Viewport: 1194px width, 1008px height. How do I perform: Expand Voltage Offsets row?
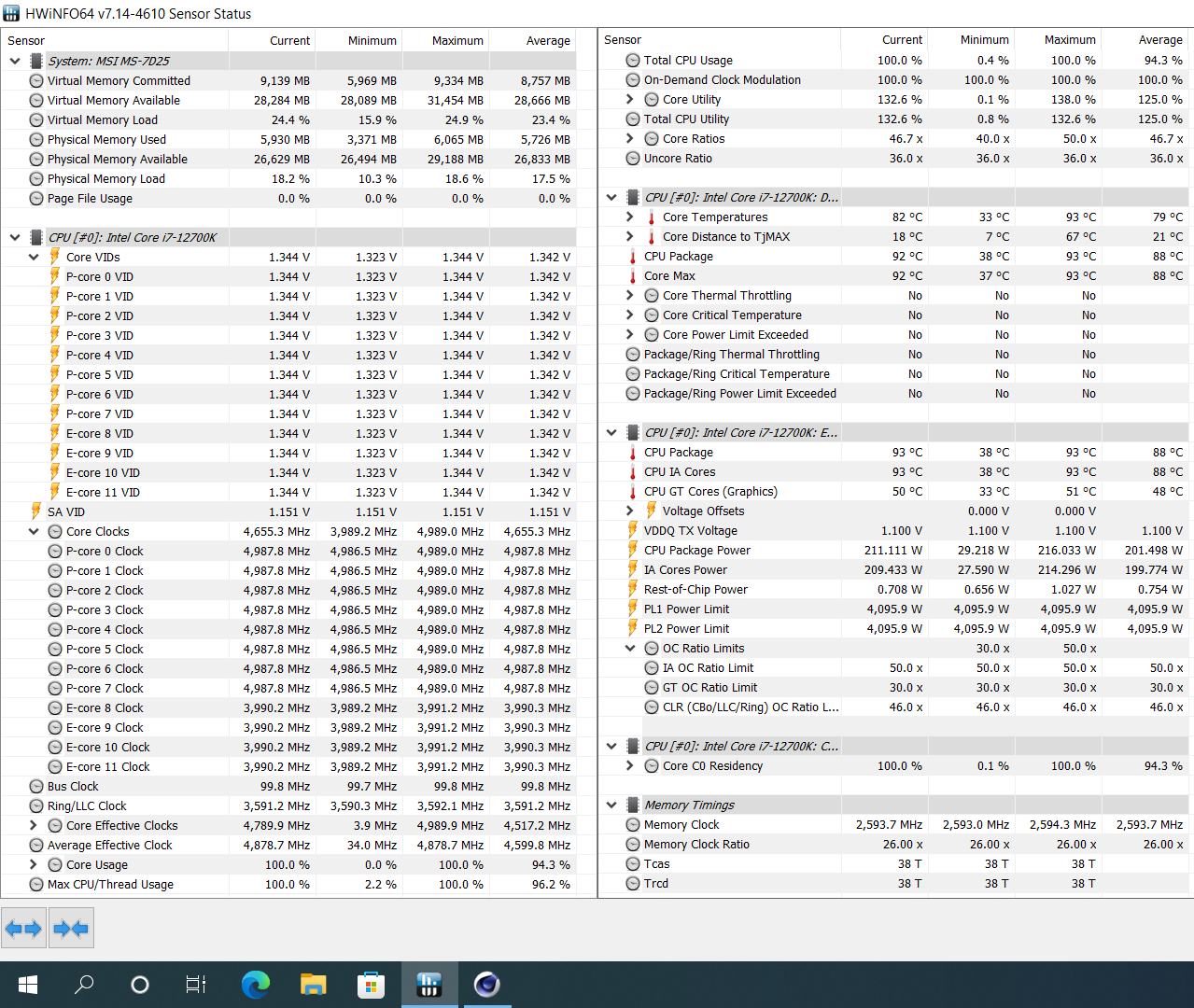[x=630, y=511]
